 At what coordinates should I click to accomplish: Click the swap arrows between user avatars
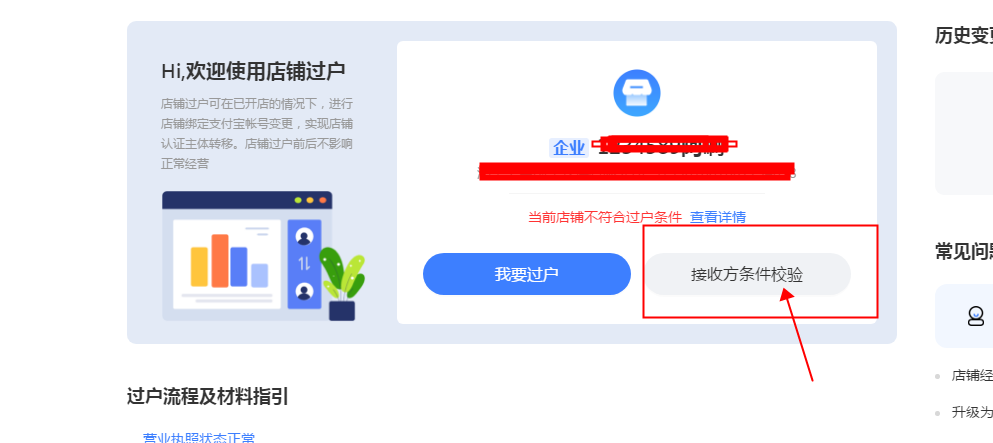305,264
